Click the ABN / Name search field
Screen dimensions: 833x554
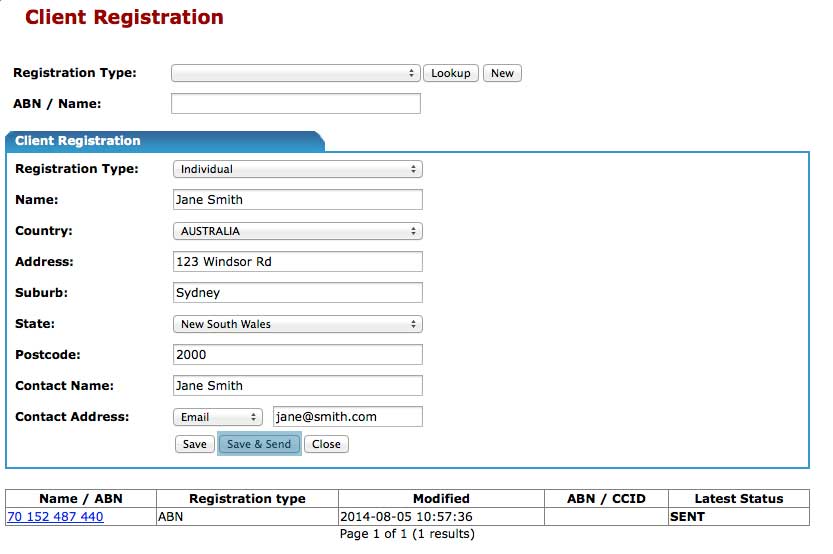coord(295,104)
